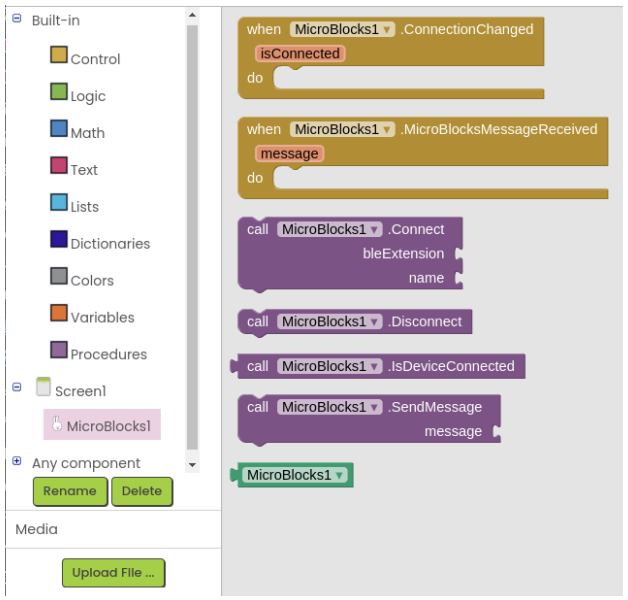Collapse the Screen1 tree node
This screenshot has width=628, height=600.
pyautogui.click(x=17, y=387)
